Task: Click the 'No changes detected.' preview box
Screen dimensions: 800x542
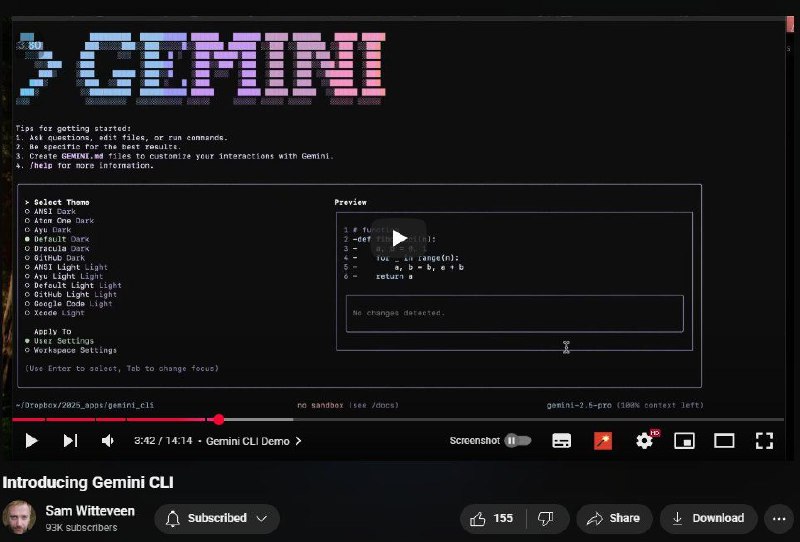Action: pos(514,313)
